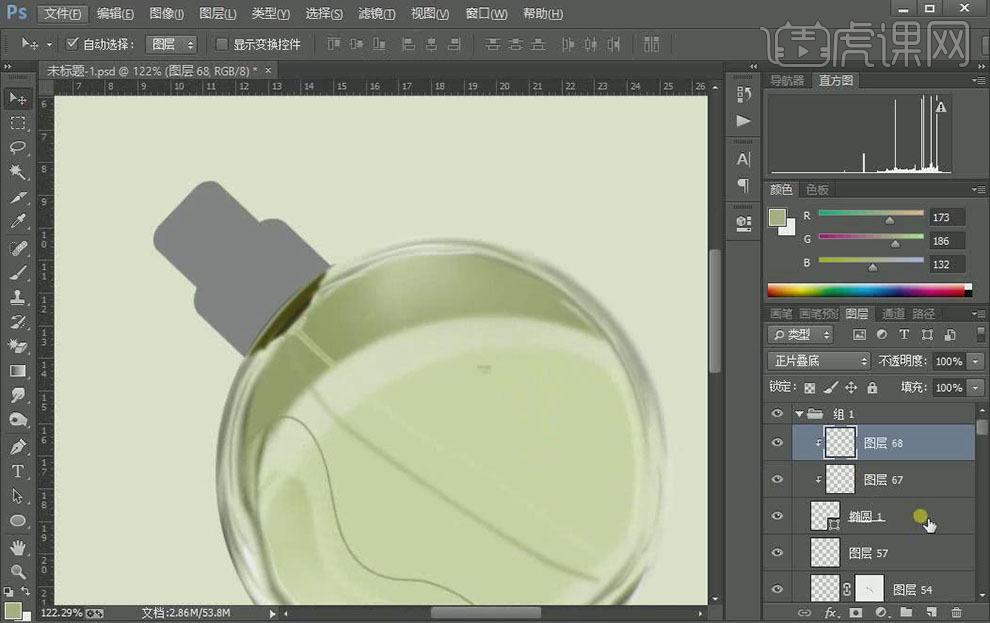Click the foreground color swatch in Color panel
Viewport: 990px width, 623px height.
[x=777, y=217]
